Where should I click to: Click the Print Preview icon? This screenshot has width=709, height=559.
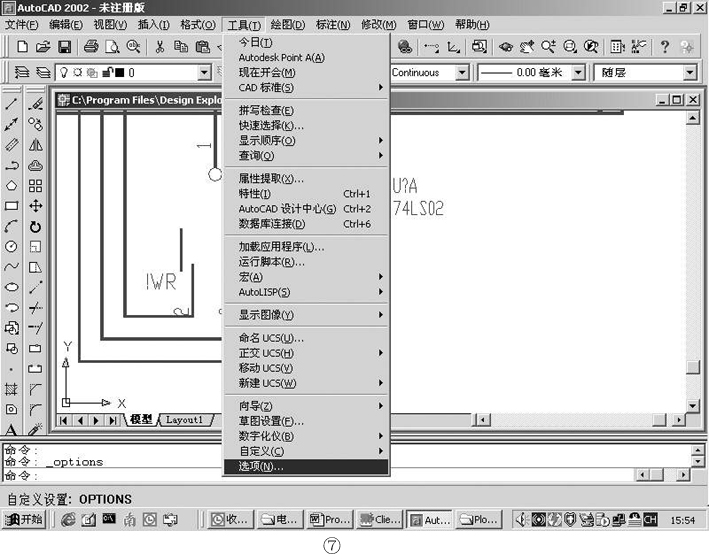pos(112,47)
